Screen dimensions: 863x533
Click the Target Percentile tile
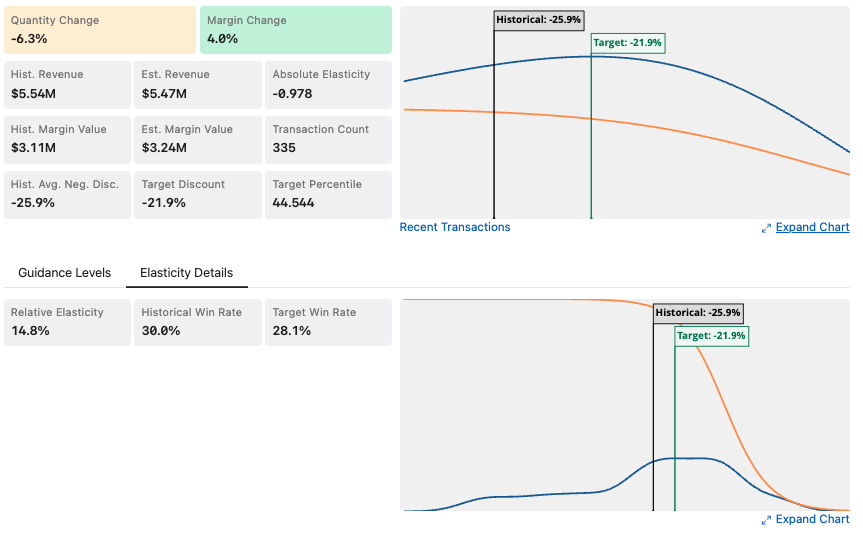(328, 194)
